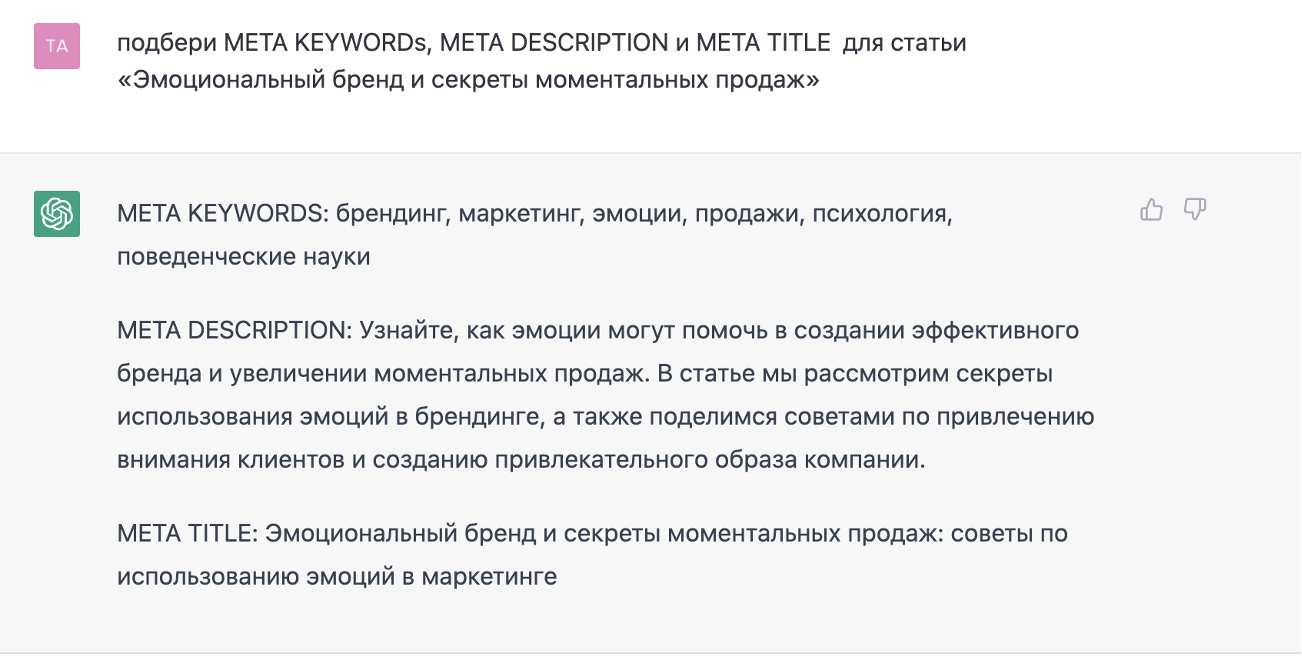Click the pink TA user avatar
The image size is (1302, 660).
click(x=57, y=45)
